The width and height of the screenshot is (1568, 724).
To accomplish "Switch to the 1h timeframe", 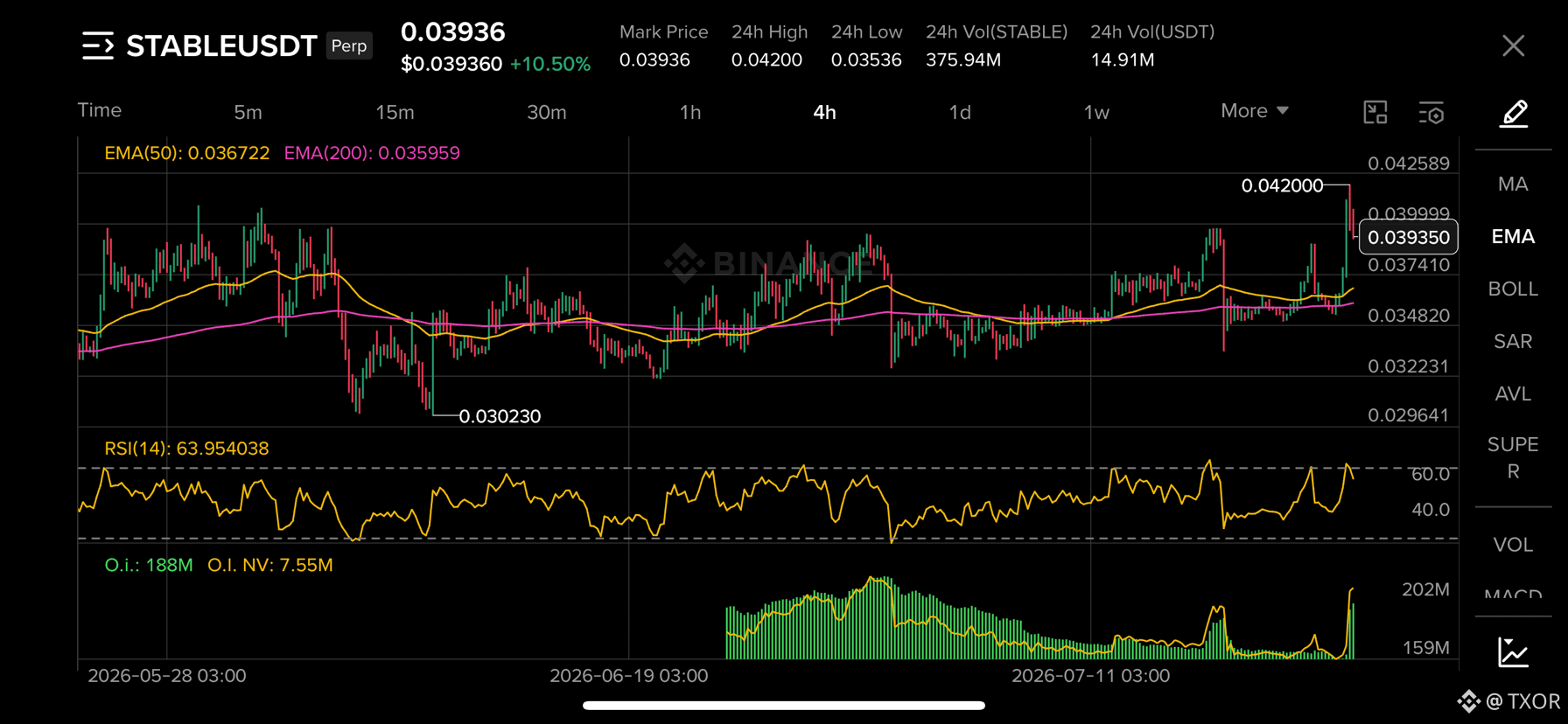I will 690,112.
